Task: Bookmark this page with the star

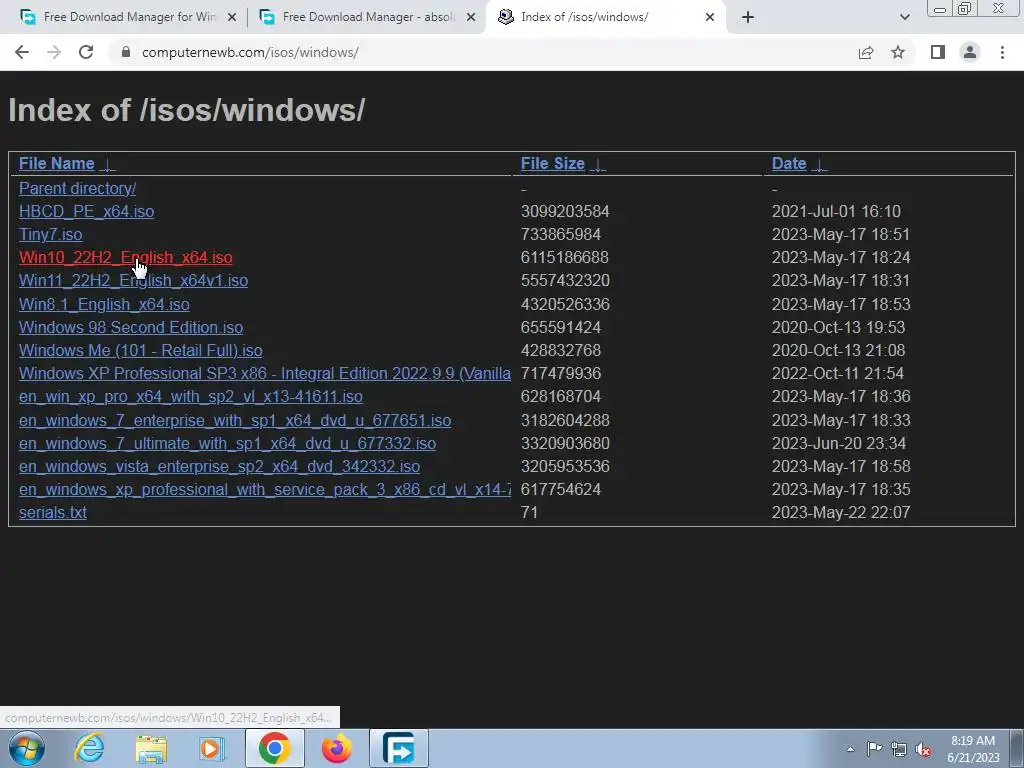Action: point(898,52)
